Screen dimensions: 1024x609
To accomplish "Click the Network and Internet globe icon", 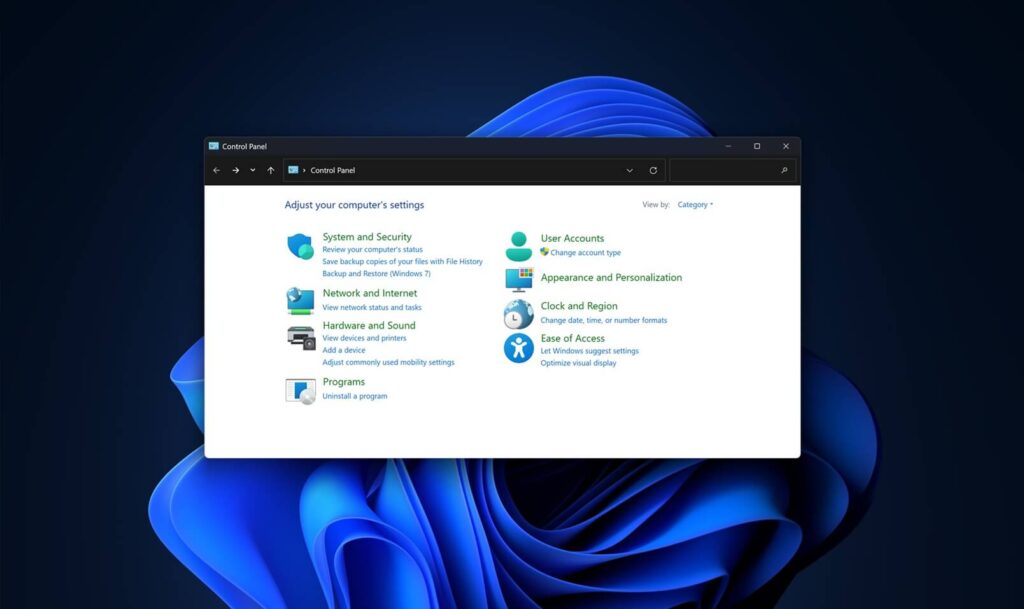I will click(x=300, y=300).
